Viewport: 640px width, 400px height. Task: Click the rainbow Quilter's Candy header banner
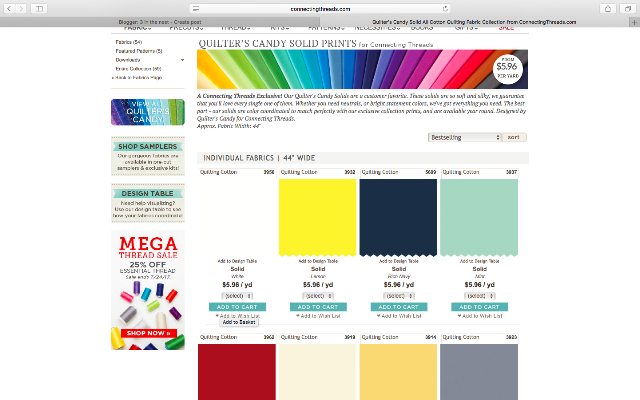[x=362, y=69]
